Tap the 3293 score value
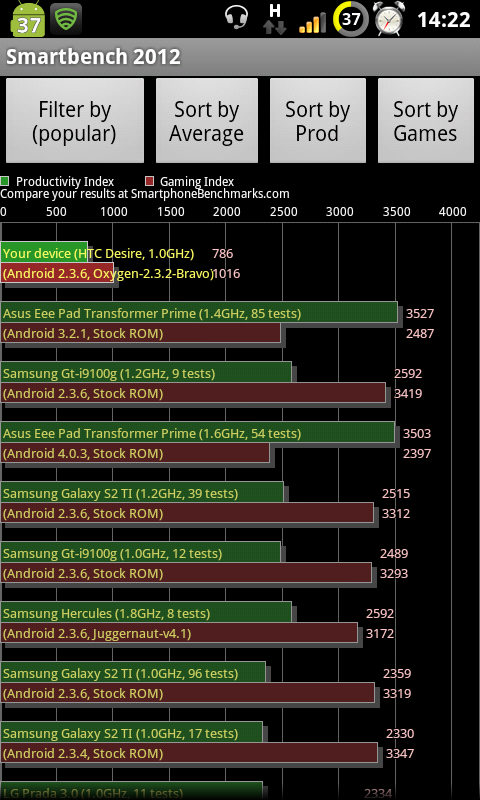Image resolution: width=480 pixels, height=800 pixels. (x=394, y=573)
